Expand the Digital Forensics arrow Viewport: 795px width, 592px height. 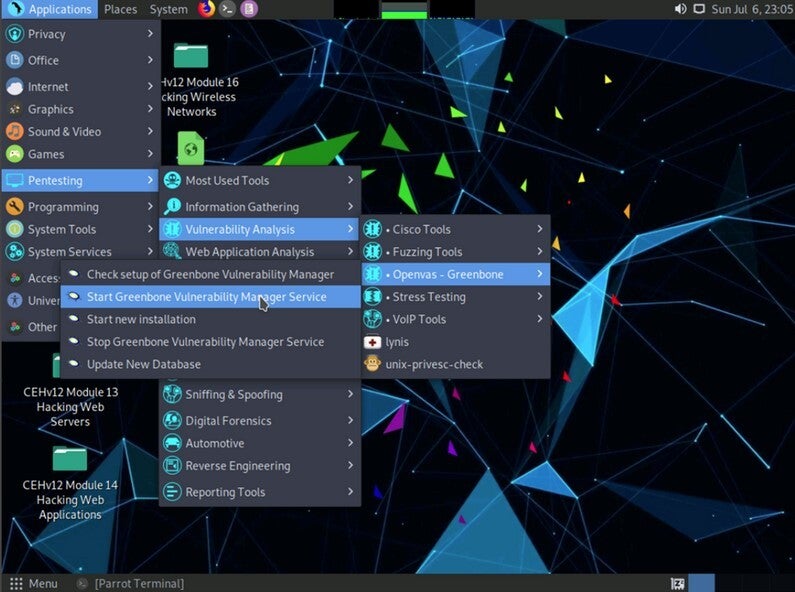[x=350, y=420]
